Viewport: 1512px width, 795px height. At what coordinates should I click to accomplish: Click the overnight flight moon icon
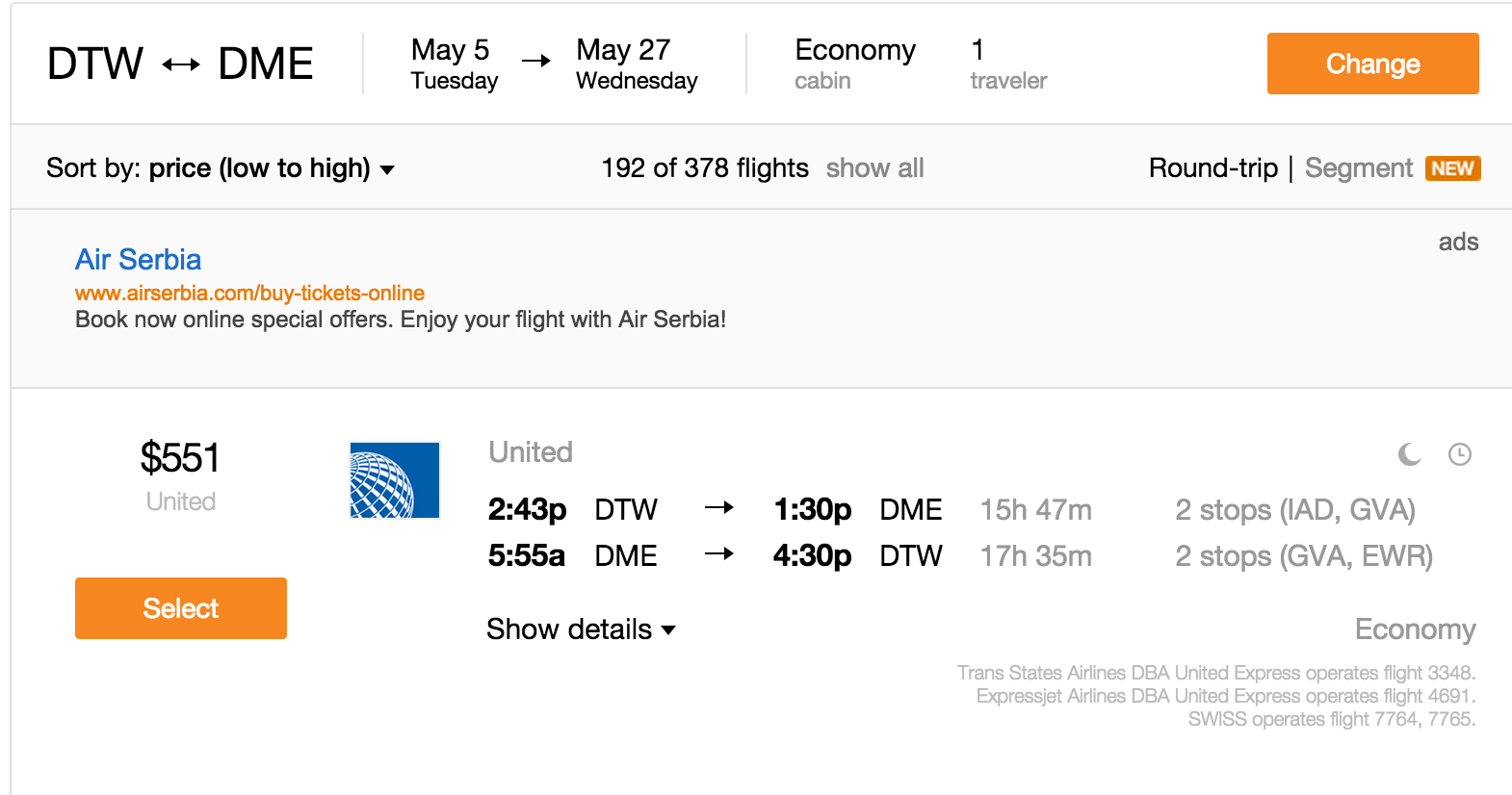pos(1410,454)
